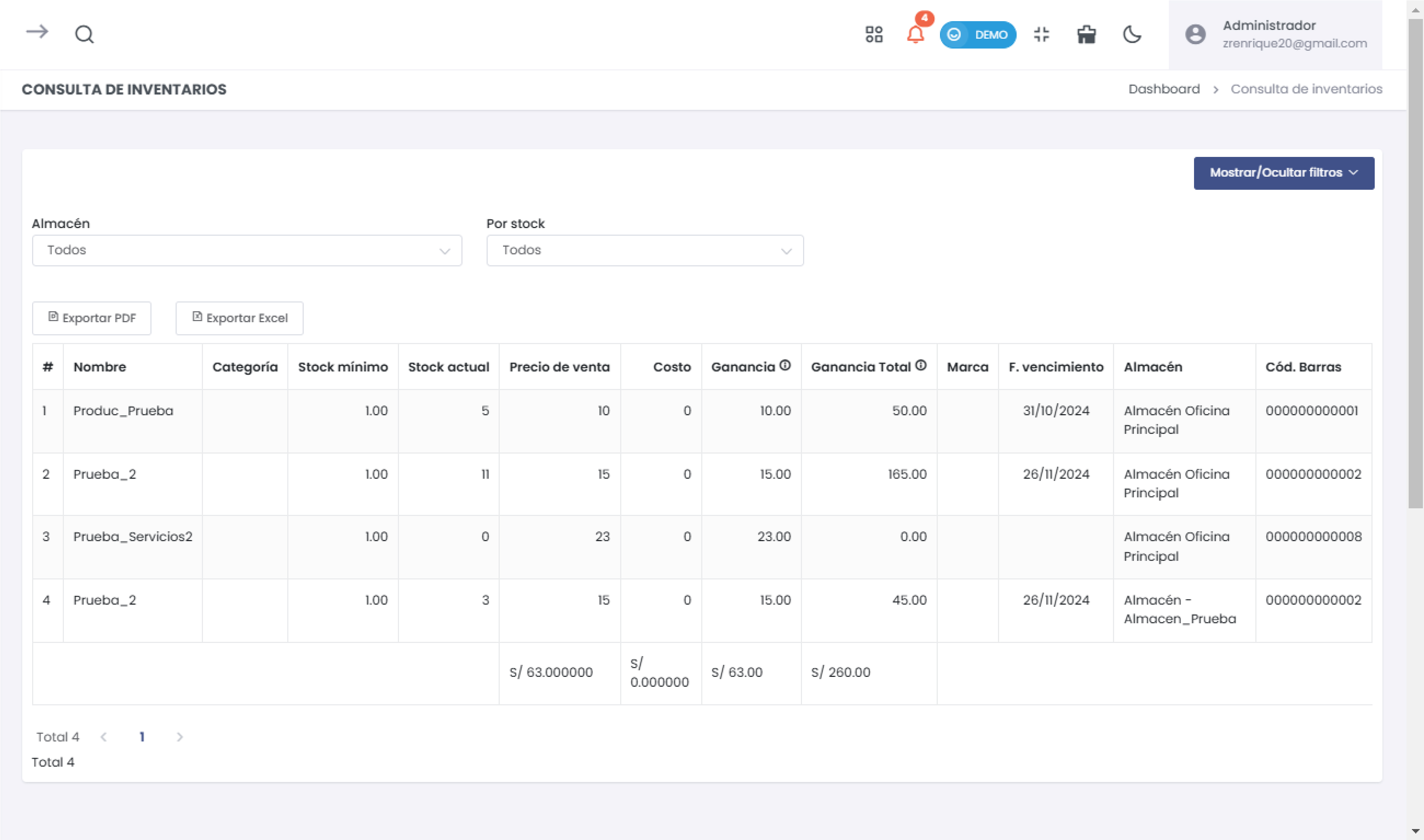Toggle the DEMO mode switch

coord(978,35)
